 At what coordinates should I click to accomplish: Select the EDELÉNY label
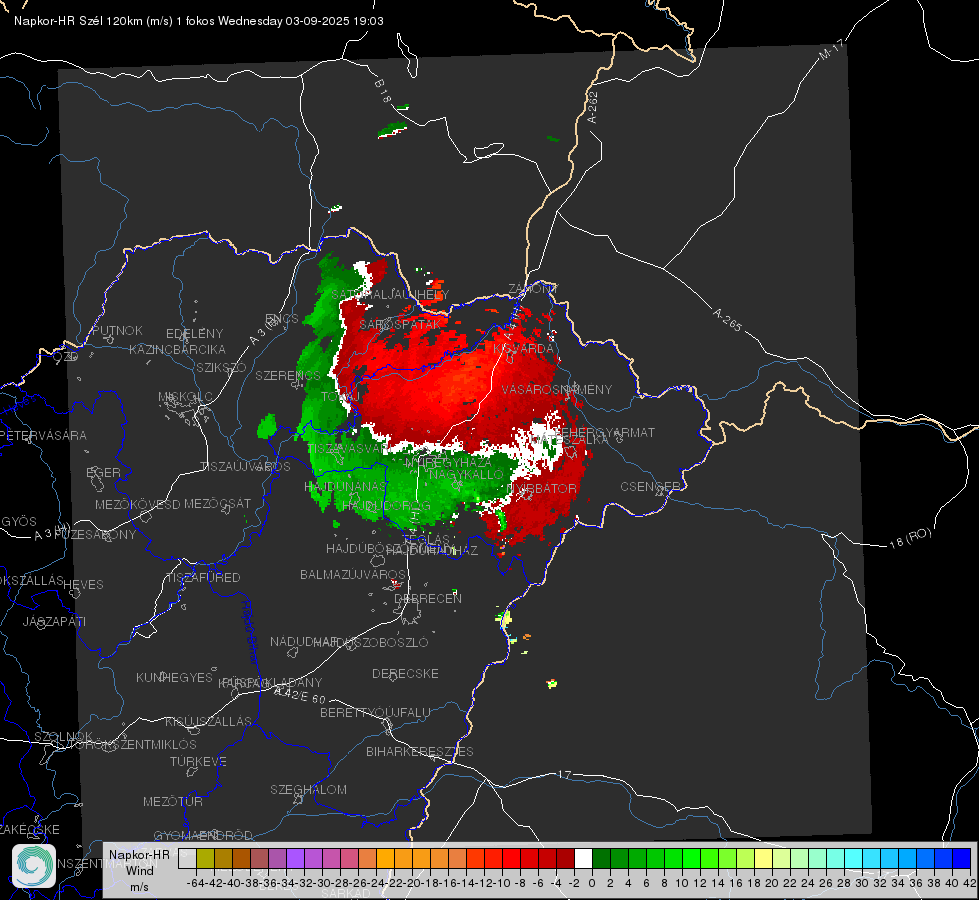coord(194,334)
